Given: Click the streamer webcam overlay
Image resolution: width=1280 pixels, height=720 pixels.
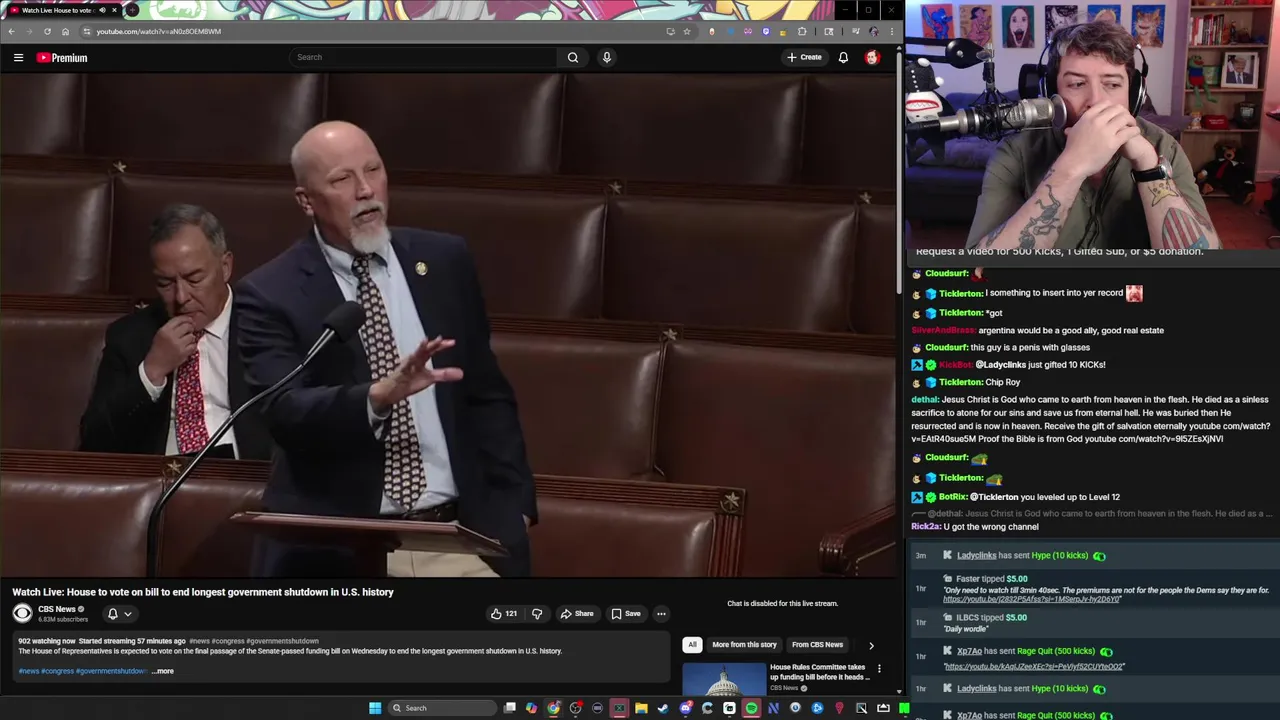Looking at the screenshot, I should (x=1093, y=125).
